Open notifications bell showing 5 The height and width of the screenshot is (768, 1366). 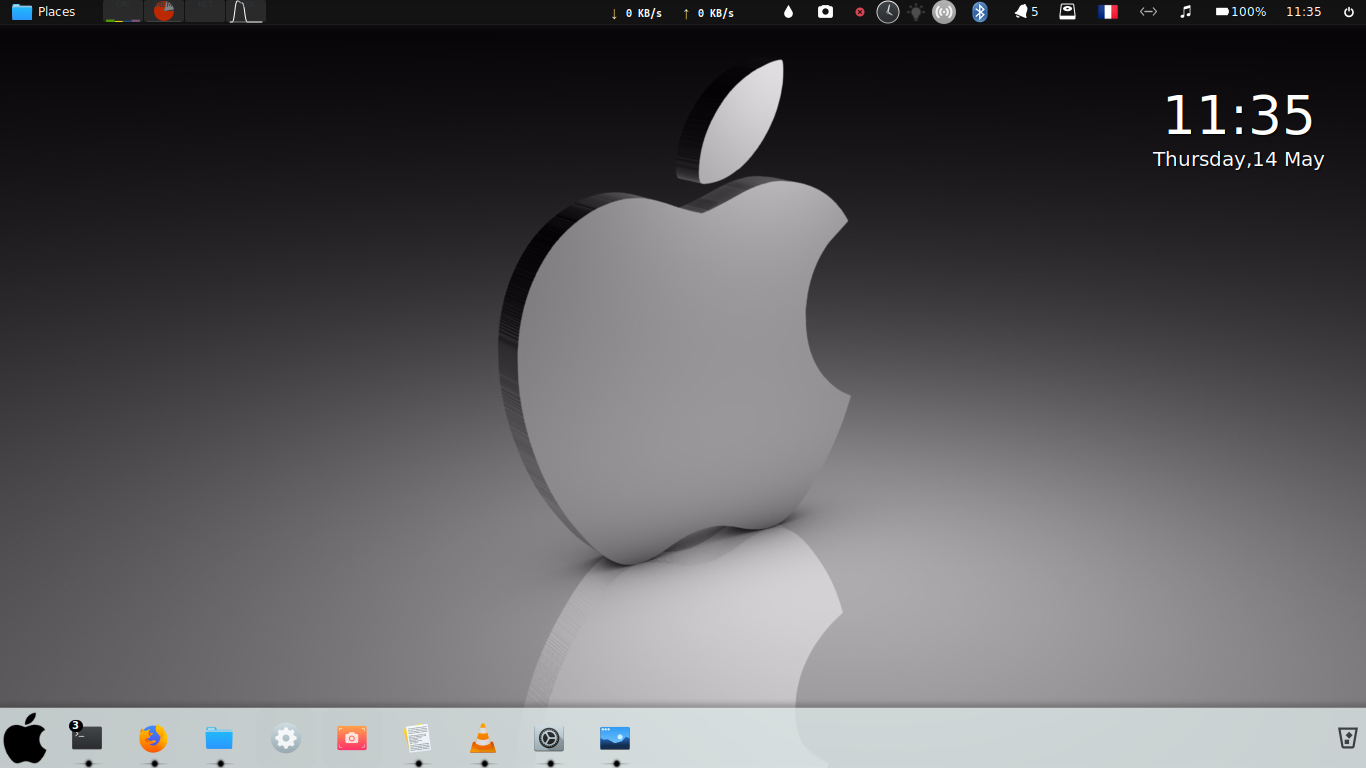coord(1026,12)
